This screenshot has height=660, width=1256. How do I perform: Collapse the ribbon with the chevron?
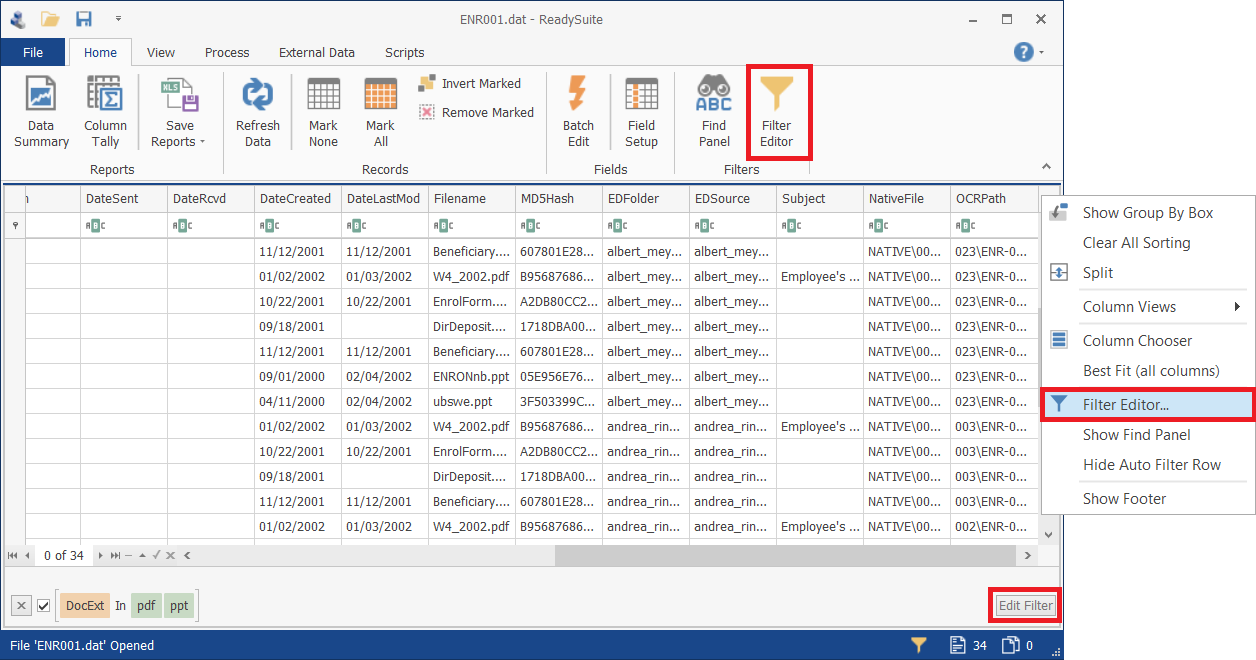(x=1046, y=167)
